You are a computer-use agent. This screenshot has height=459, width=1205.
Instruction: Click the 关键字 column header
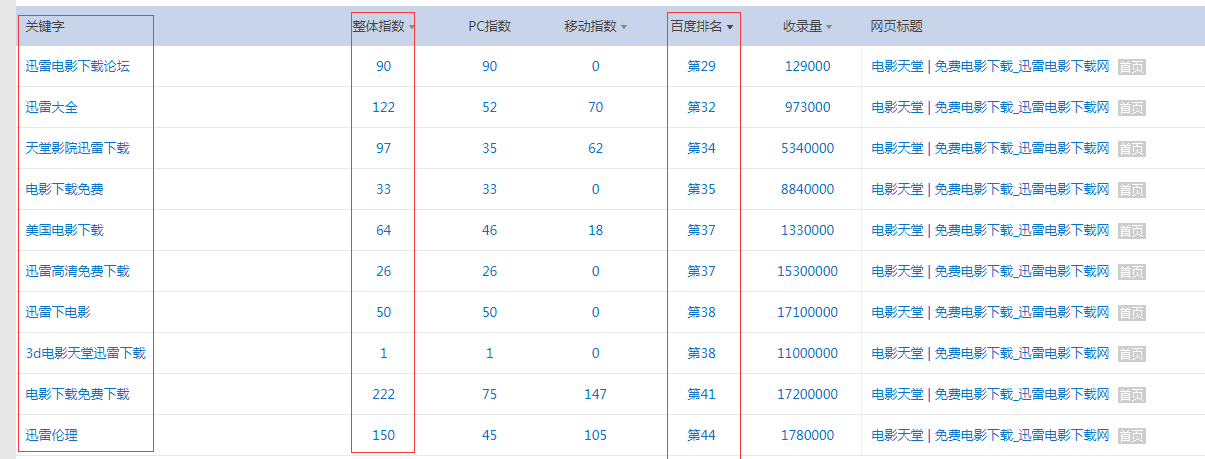pyautogui.click(x=45, y=26)
